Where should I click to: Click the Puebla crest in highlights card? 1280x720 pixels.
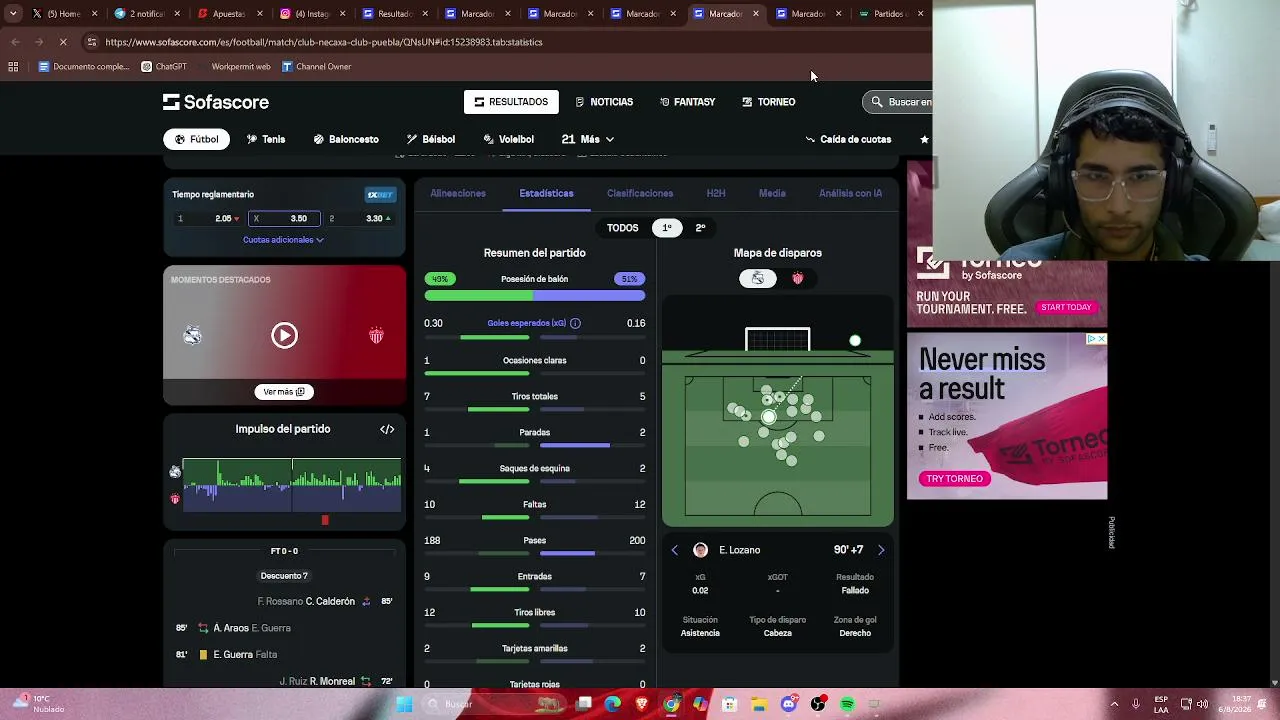coord(192,336)
